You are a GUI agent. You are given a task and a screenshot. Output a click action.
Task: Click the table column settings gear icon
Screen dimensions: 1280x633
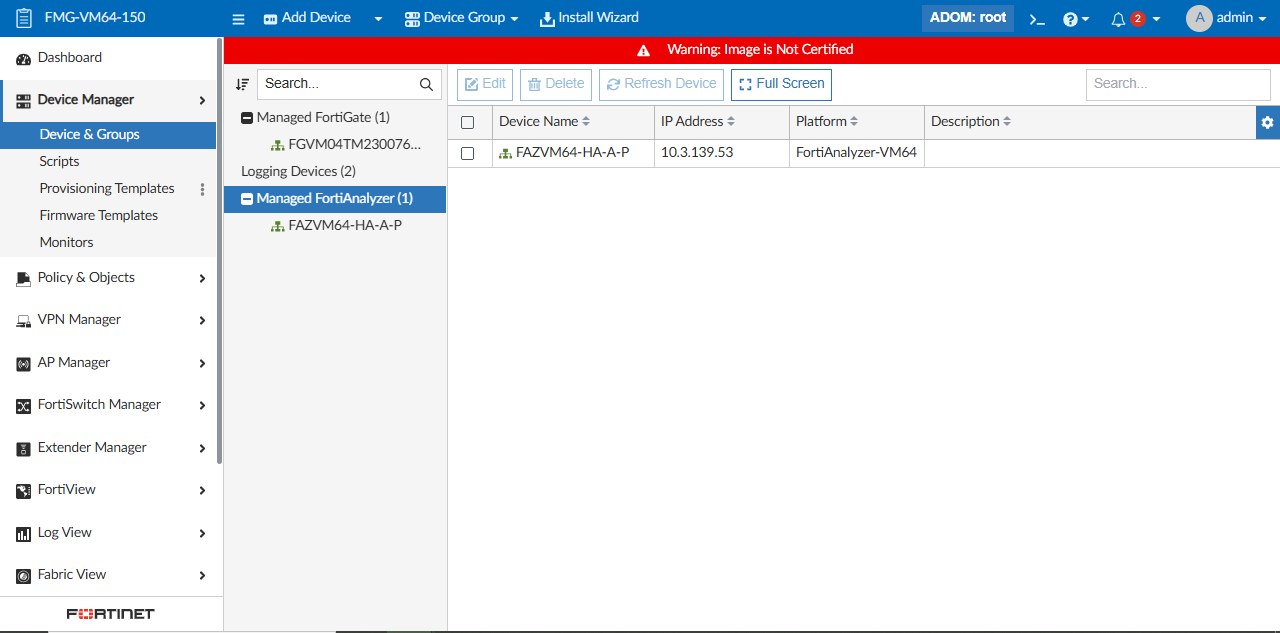pyautogui.click(x=1267, y=121)
